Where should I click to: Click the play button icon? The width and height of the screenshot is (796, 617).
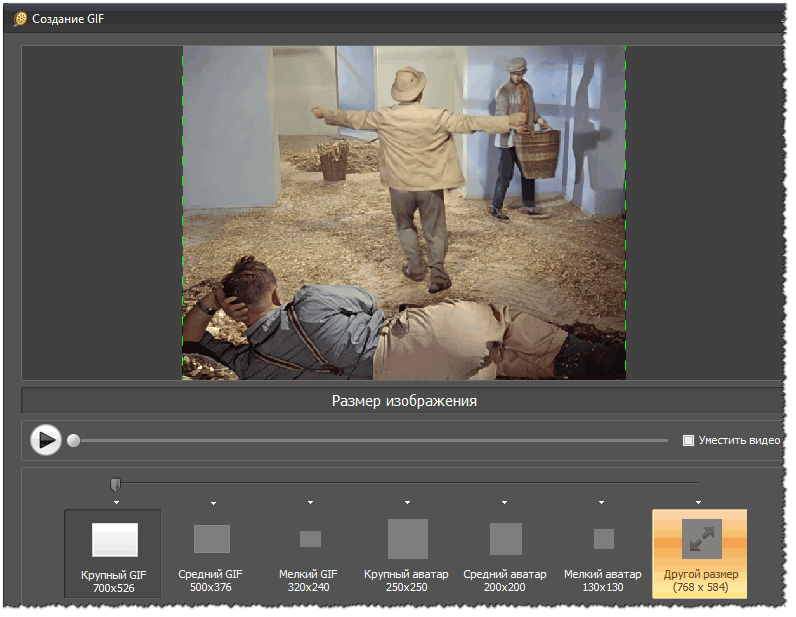(46, 440)
